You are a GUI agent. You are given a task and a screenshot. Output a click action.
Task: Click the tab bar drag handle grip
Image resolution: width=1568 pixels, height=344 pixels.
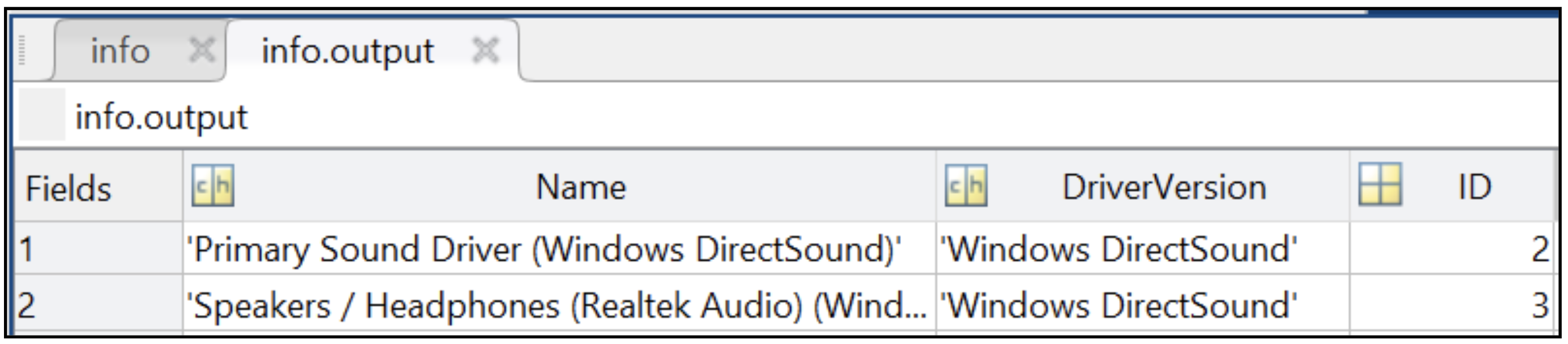[x=23, y=50]
